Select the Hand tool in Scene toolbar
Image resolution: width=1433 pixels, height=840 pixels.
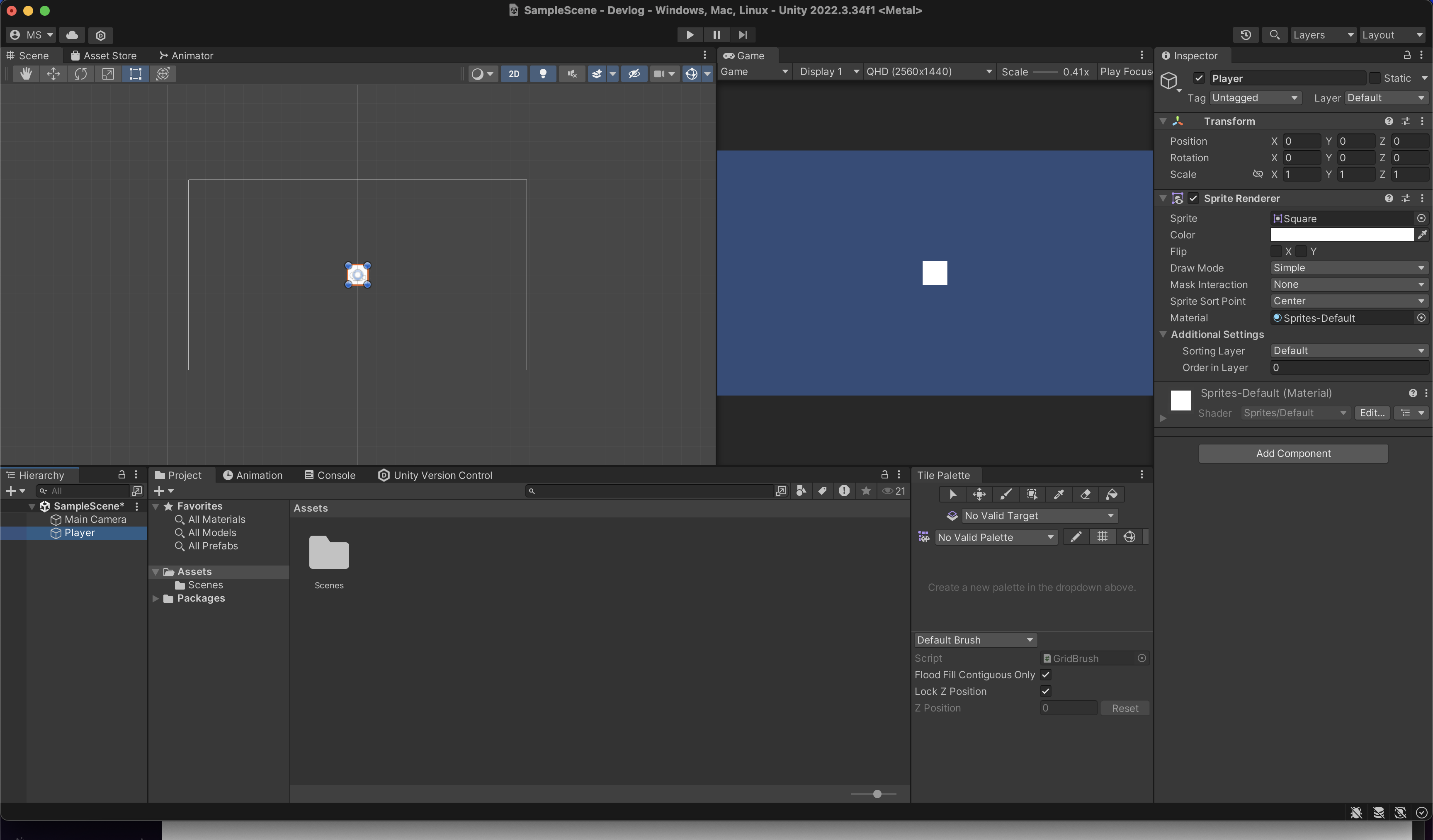(x=26, y=74)
